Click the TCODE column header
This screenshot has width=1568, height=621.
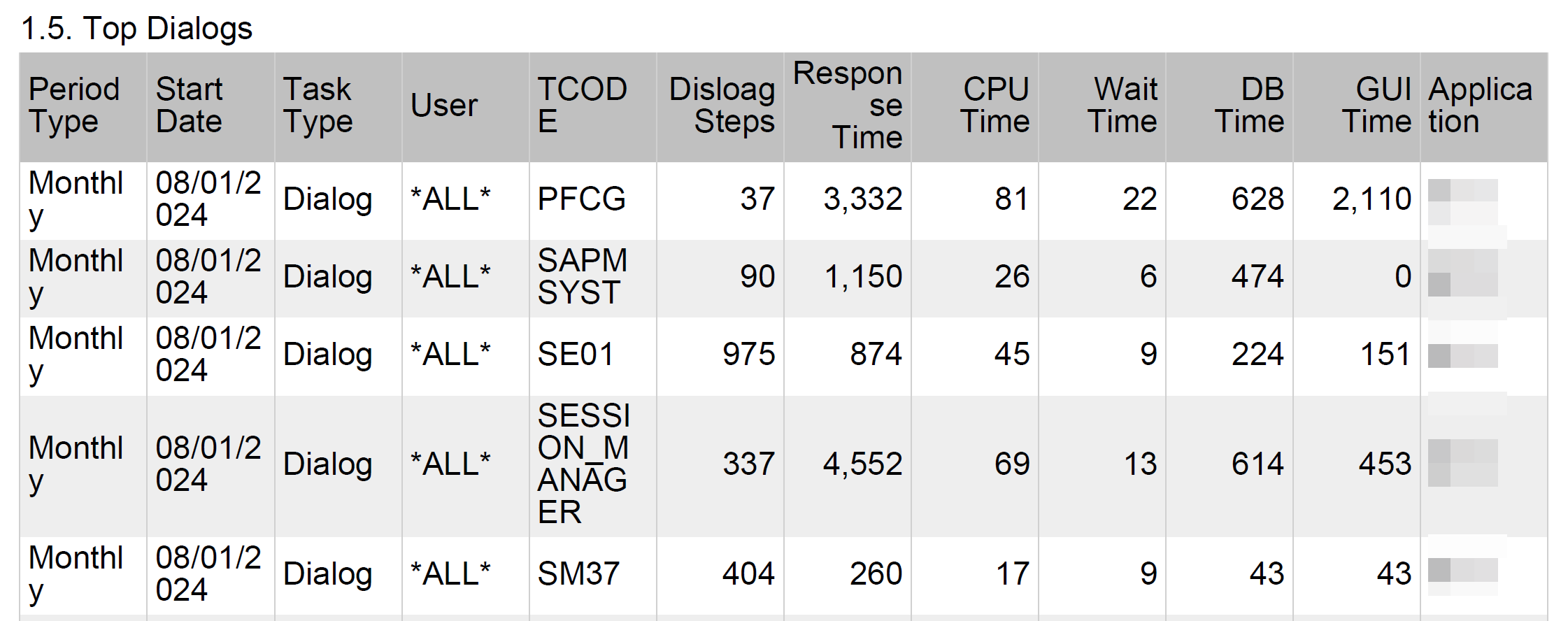tap(582, 106)
